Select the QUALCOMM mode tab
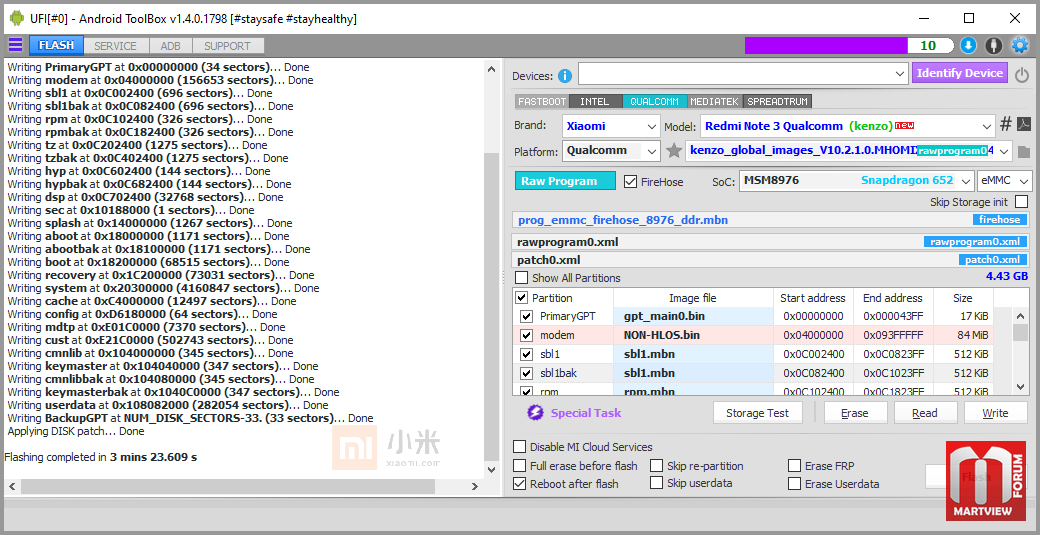The height and width of the screenshot is (535, 1040). click(654, 101)
